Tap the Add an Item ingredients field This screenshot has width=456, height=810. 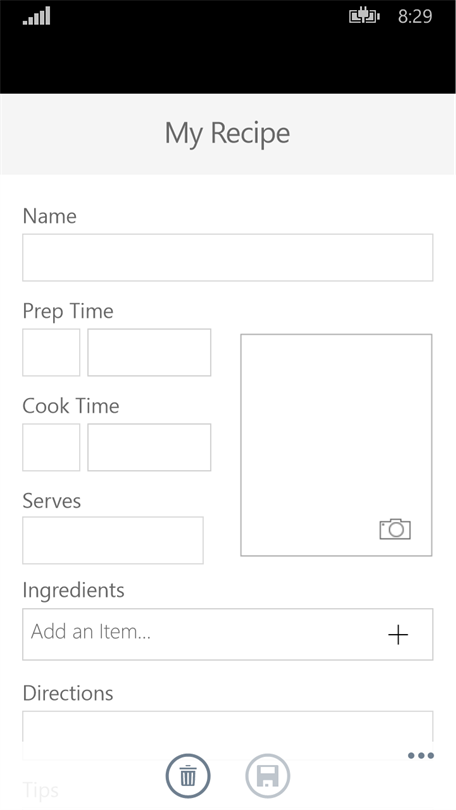pos(228,634)
